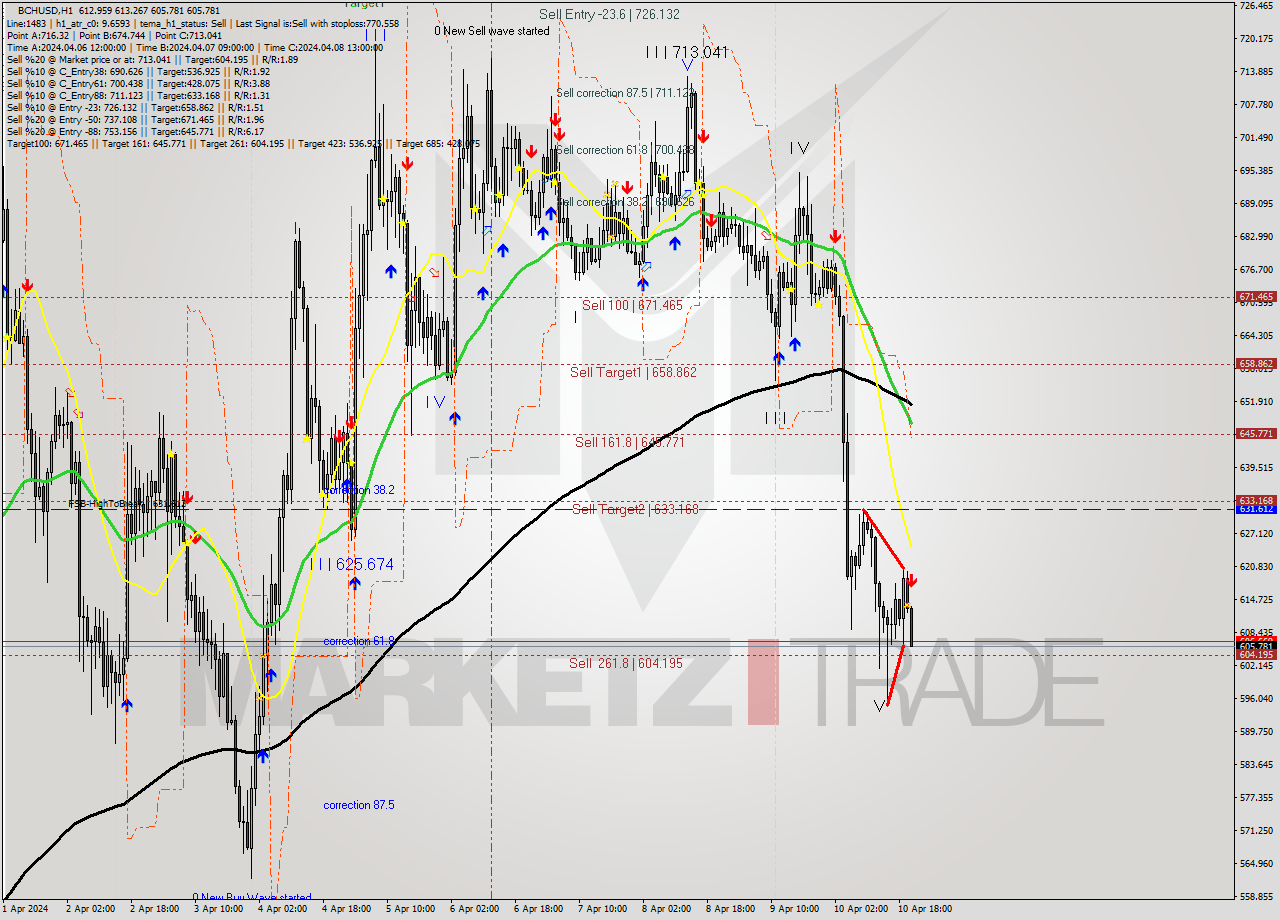This screenshot has height=920, width=1280.
Task: Select the 'Sell 100 | 671.465' label
Action: tap(632, 305)
